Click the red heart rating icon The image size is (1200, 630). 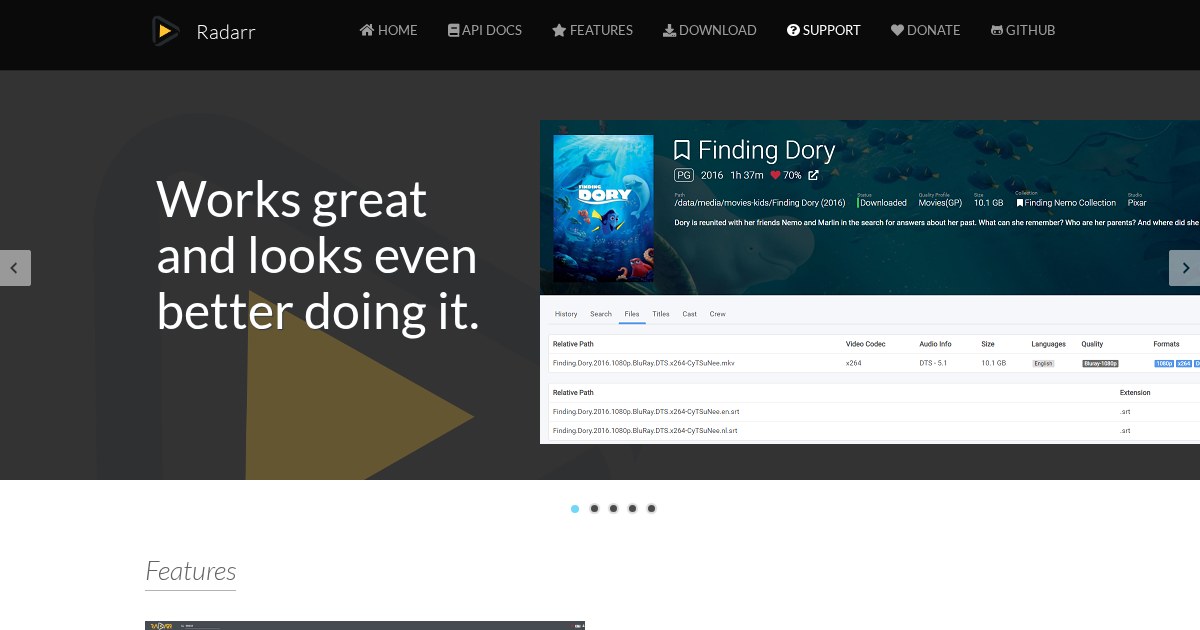tap(774, 175)
